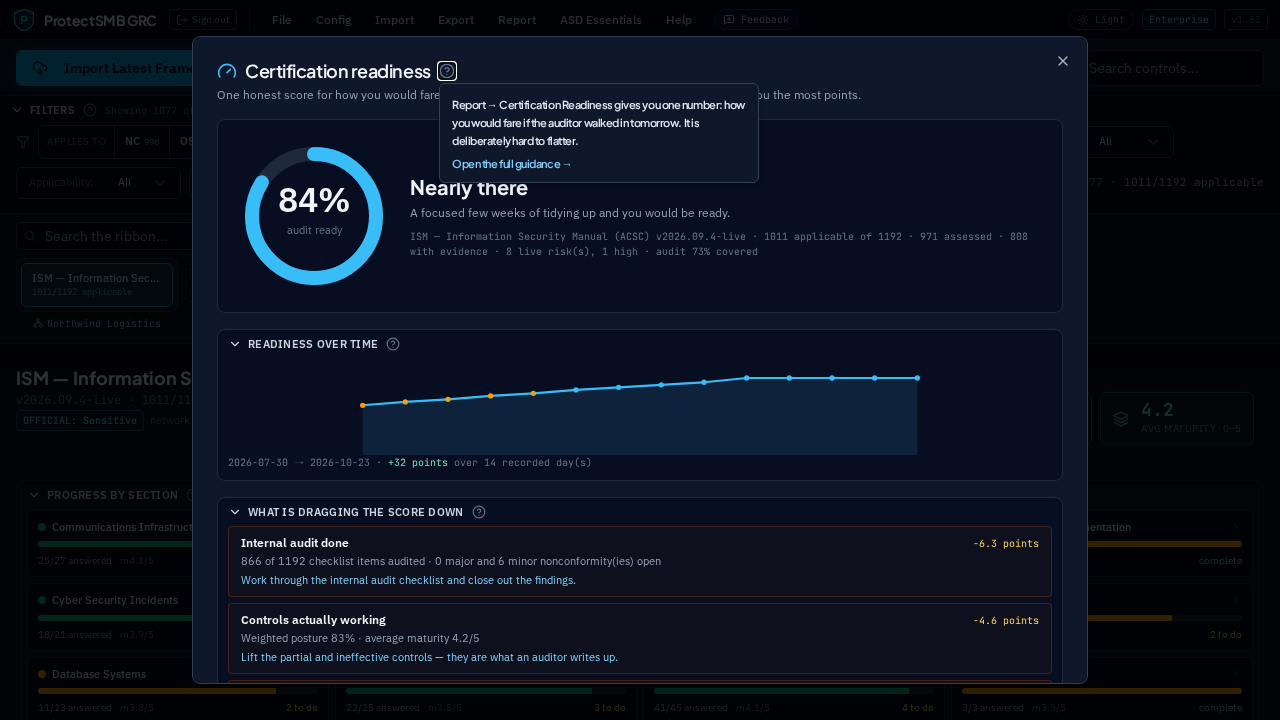This screenshot has height=720, width=1280.
Task: Collapse What is dragging the score down
Action: click(x=235, y=512)
